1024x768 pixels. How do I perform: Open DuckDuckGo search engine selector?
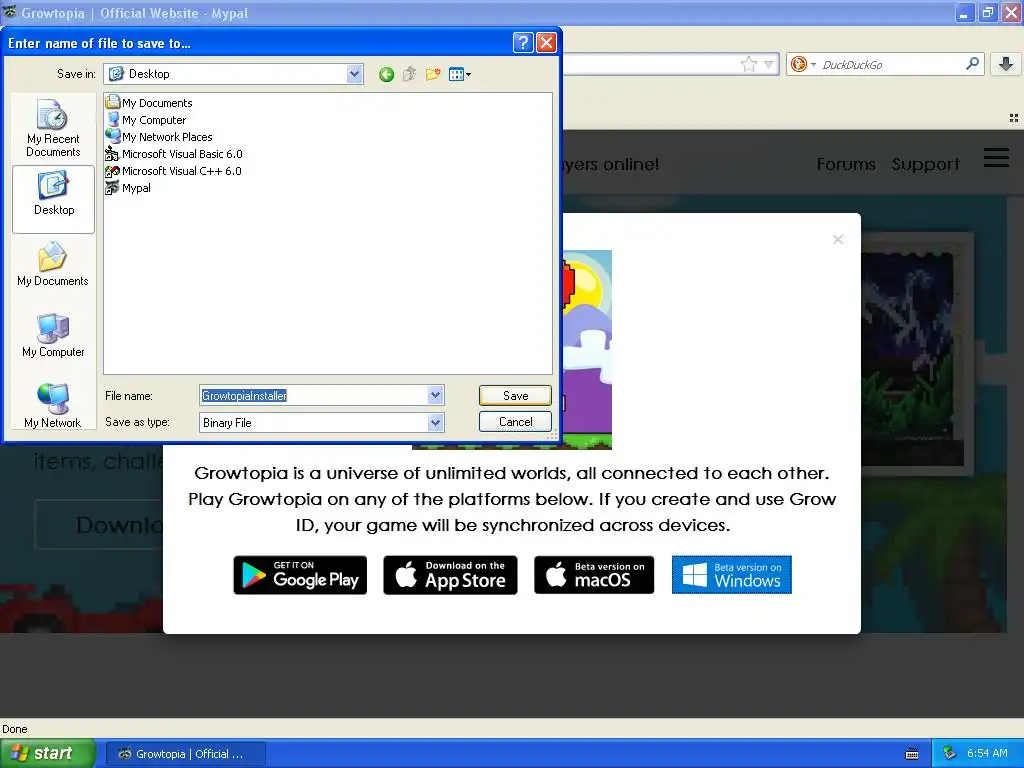(x=803, y=64)
